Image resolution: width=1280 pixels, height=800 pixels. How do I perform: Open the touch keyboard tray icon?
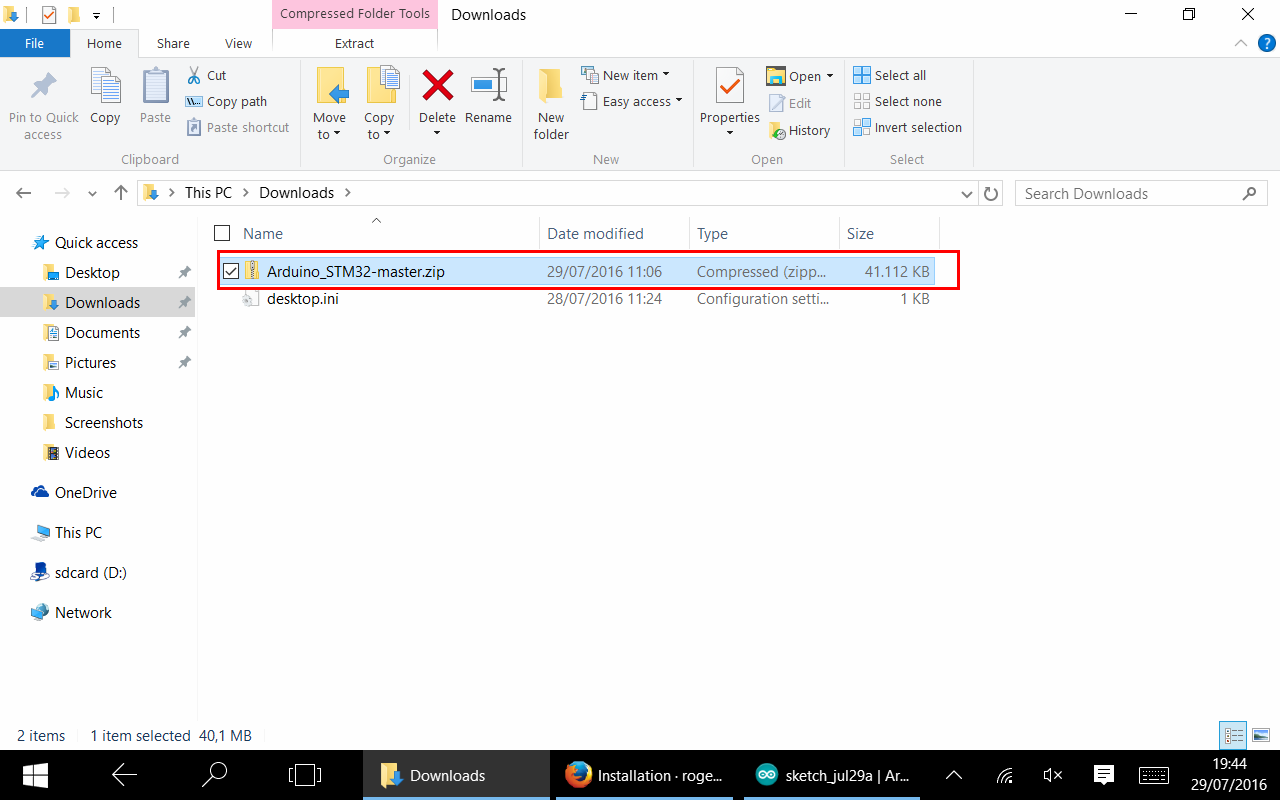(1154, 775)
